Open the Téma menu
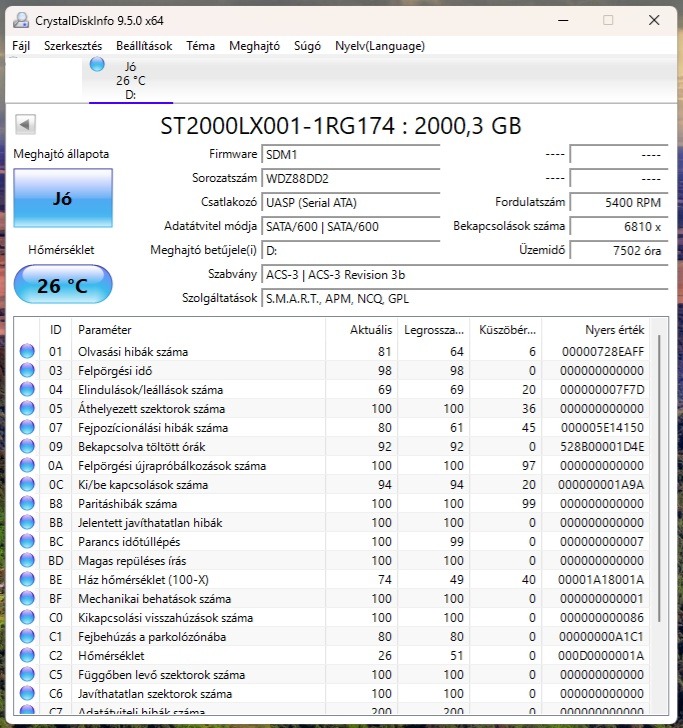This screenshot has height=728, width=683. (x=201, y=46)
